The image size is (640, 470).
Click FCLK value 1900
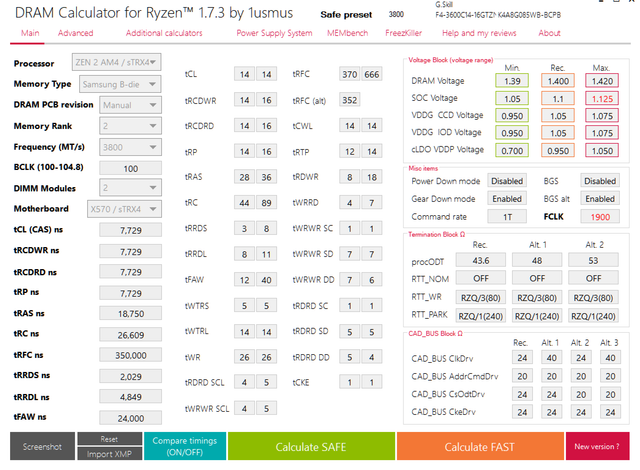pyautogui.click(x=600, y=217)
